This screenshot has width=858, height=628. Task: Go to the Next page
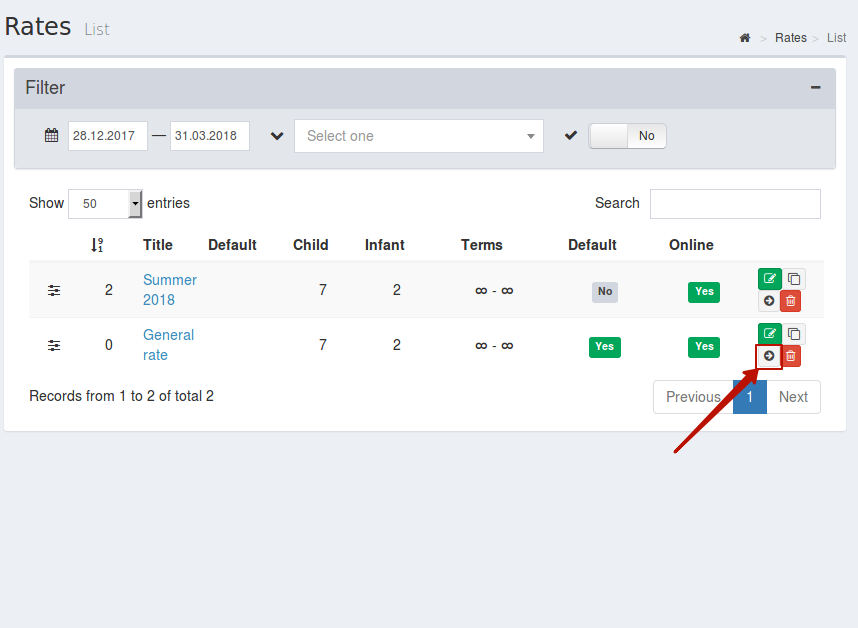click(793, 397)
